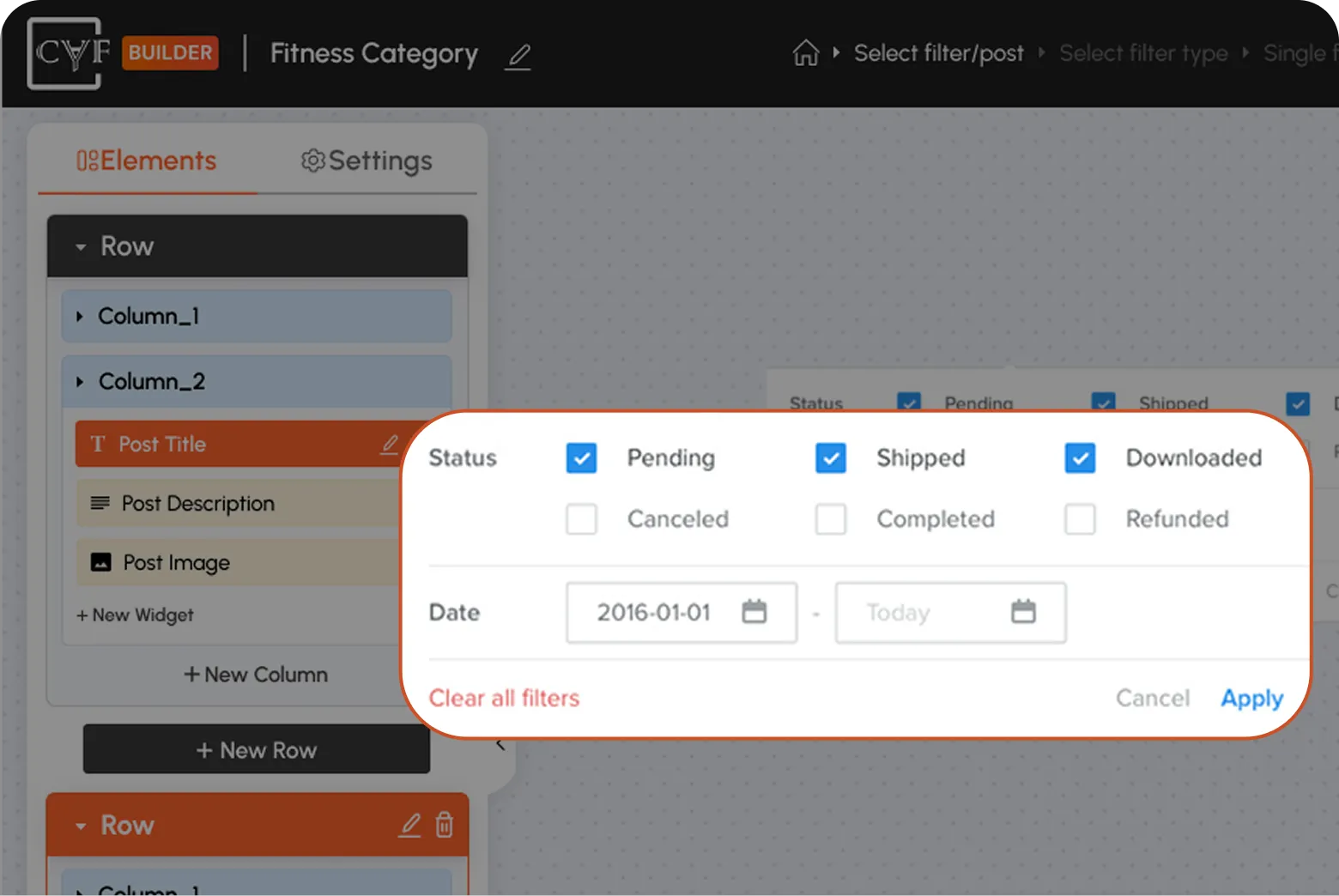This screenshot has height=896, width=1339.
Task: Click the New Row button
Action: (x=256, y=749)
